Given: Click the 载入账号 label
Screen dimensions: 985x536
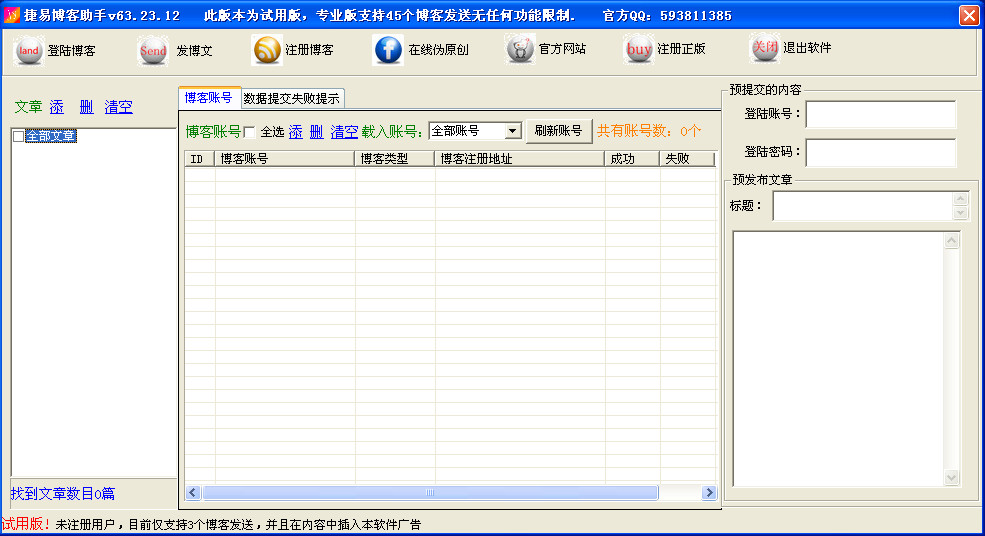Looking at the screenshot, I should tap(392, 132).
